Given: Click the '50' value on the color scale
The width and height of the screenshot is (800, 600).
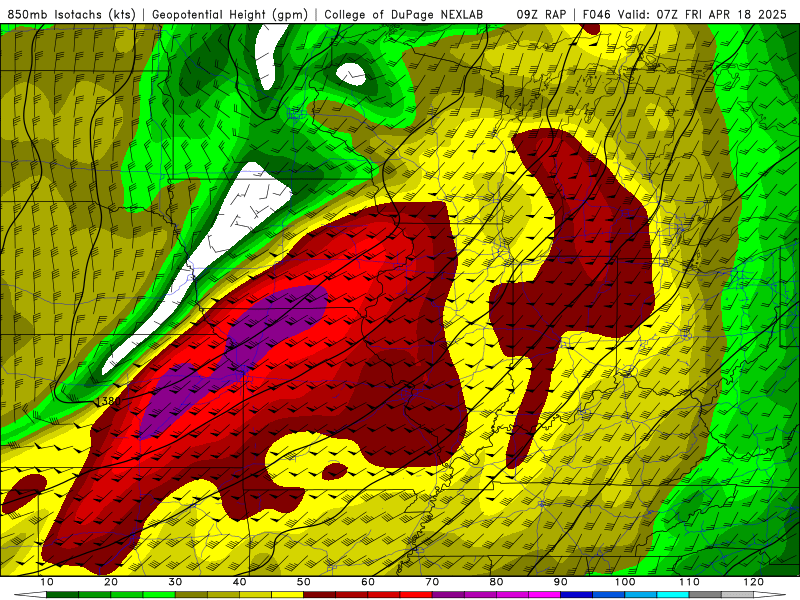Looking at the screenshot, I should click(x=304, y=582).
